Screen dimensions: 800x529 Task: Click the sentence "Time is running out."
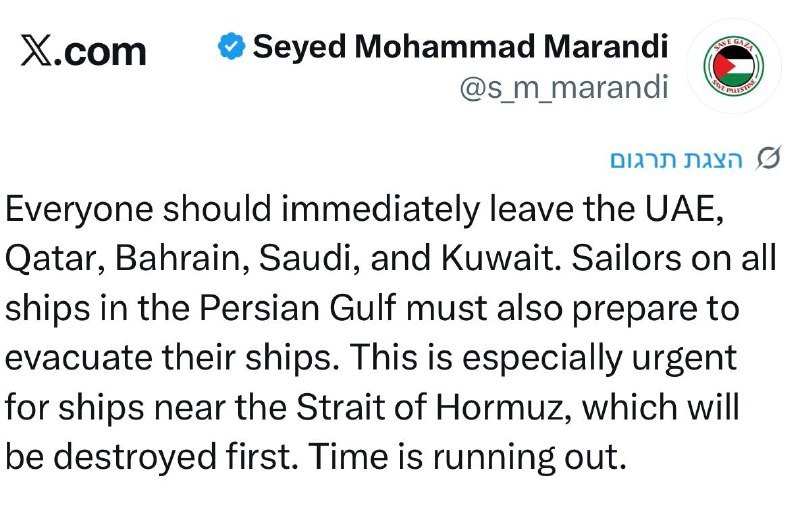click(467, 456)
